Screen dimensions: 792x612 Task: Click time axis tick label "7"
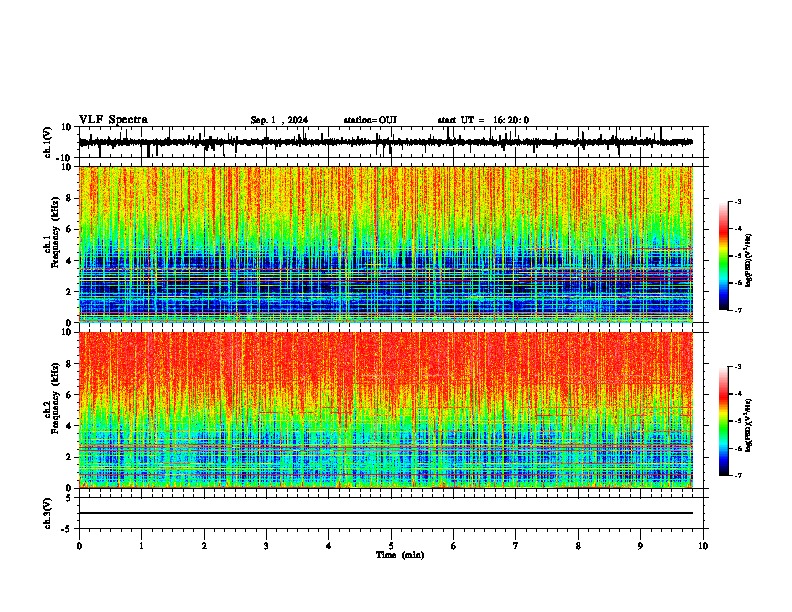click(516, 546)
